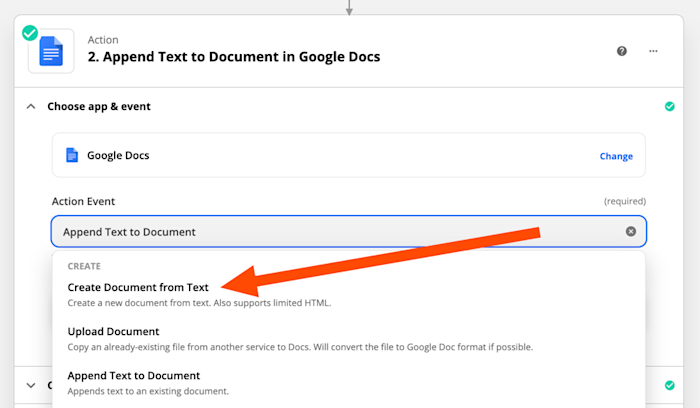Click the small Google Docs app icon
This screenshot has width=700, height=408.
point(72,155)
